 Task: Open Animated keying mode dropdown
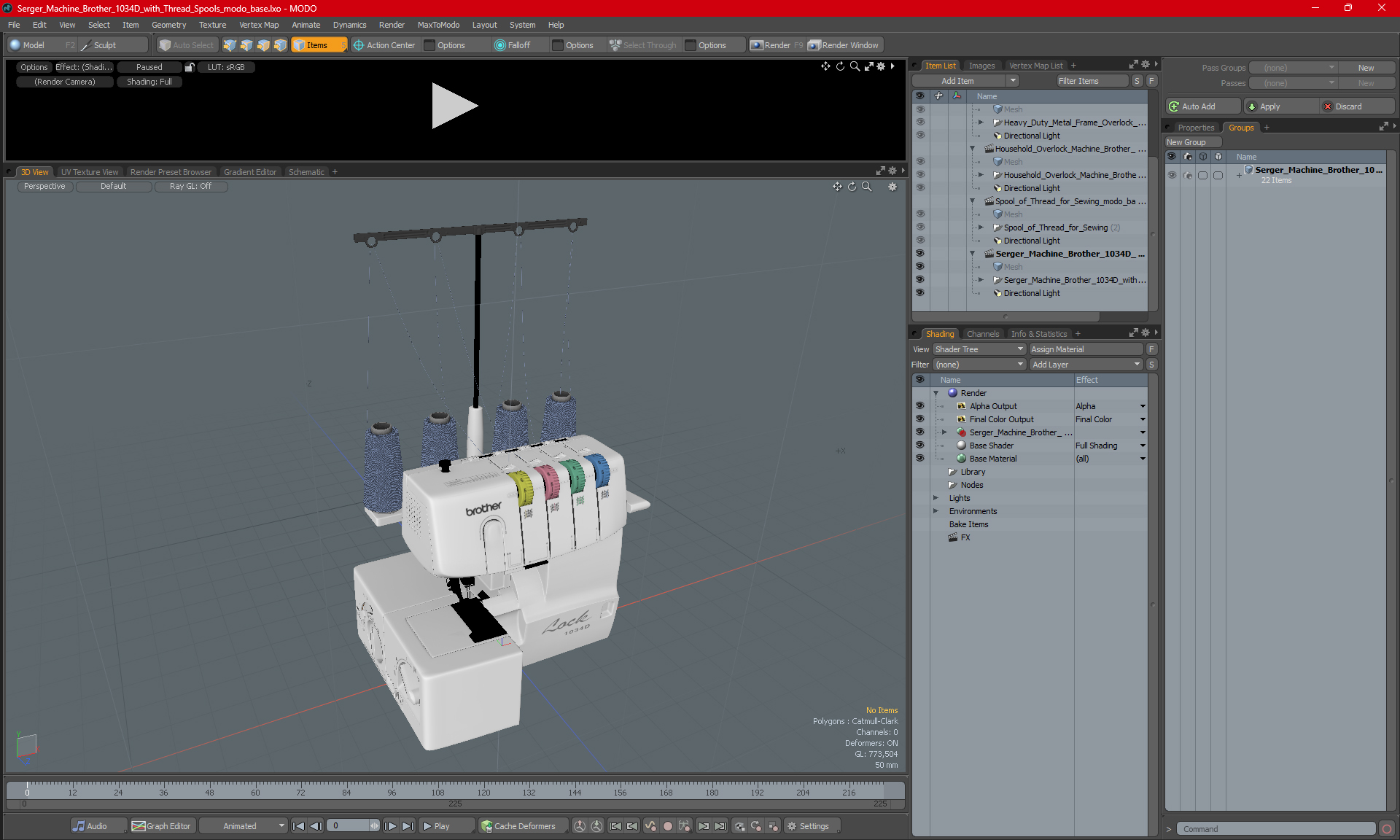coord(243,826)
